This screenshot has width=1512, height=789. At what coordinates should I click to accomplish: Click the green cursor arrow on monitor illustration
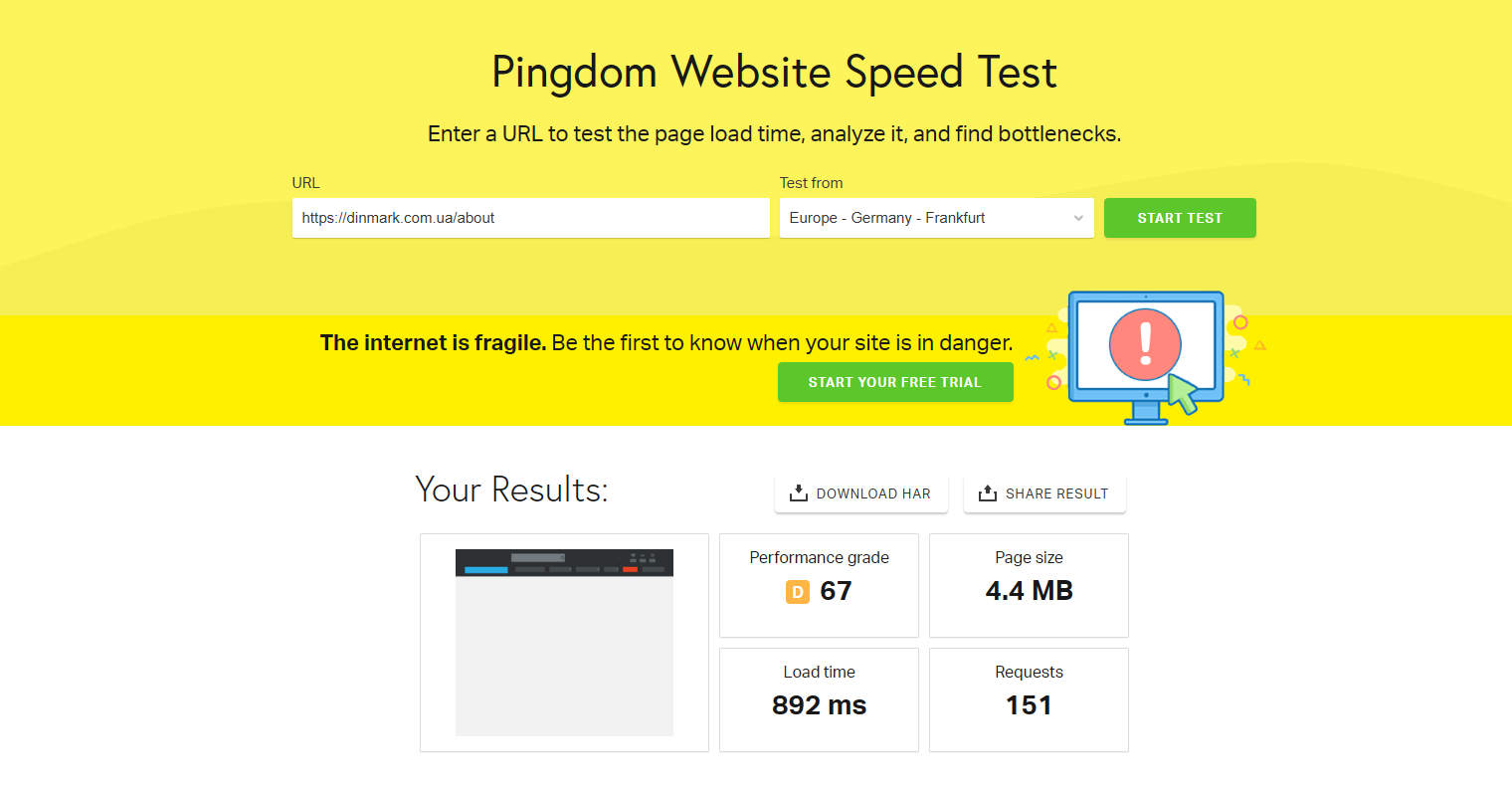(x=1182, y=393)
